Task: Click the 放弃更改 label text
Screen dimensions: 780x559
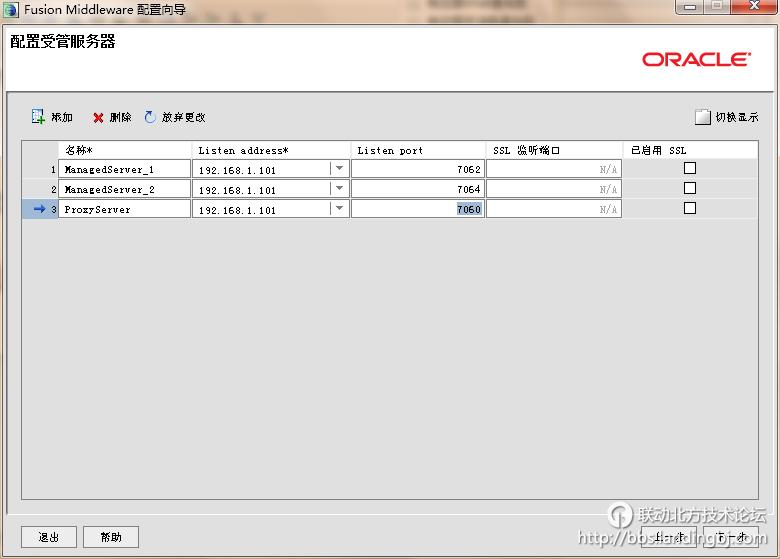Action: [184, 117]
